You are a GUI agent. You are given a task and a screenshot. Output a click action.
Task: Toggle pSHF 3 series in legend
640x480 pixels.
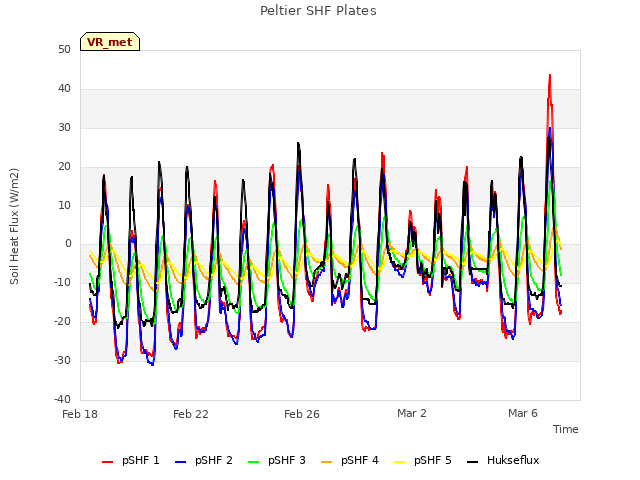point(277,460)
